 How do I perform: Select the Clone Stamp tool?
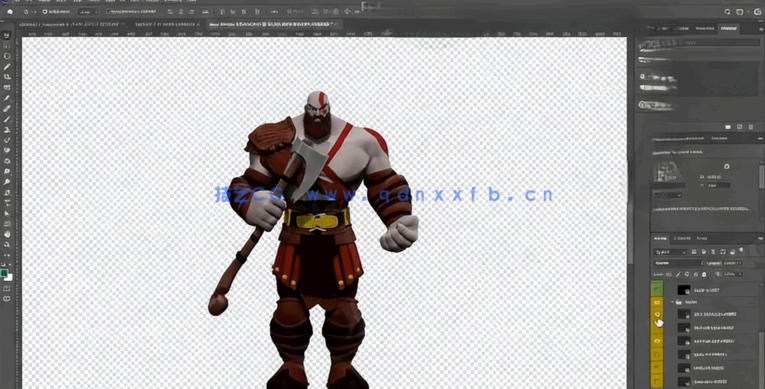[x=7, y=130]
